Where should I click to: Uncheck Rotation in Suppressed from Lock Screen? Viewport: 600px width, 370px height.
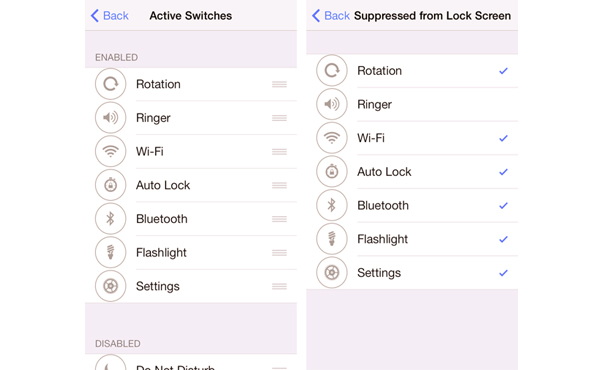click(503, 71)
